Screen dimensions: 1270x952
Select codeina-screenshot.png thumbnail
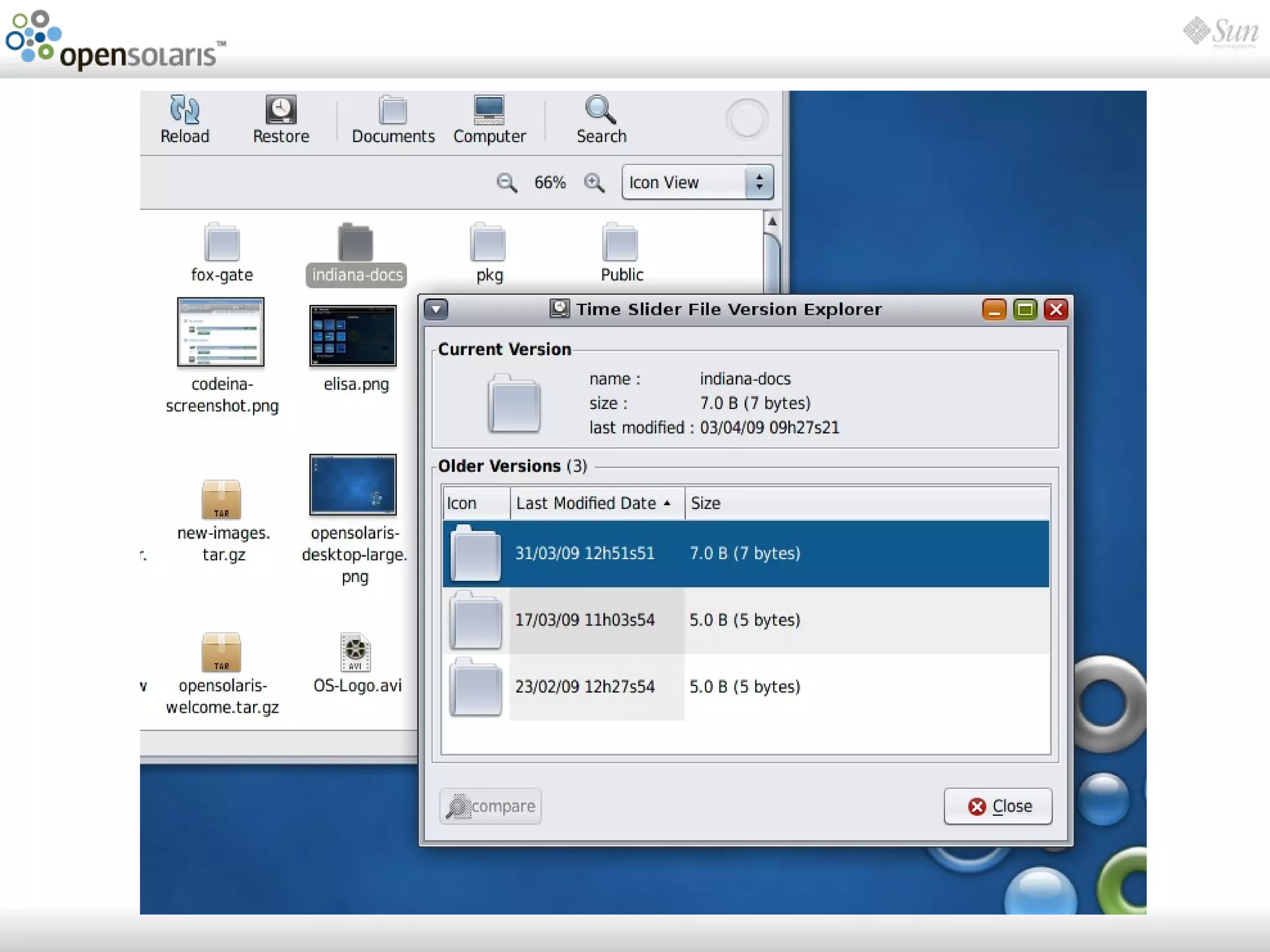(x=221, y=332)
